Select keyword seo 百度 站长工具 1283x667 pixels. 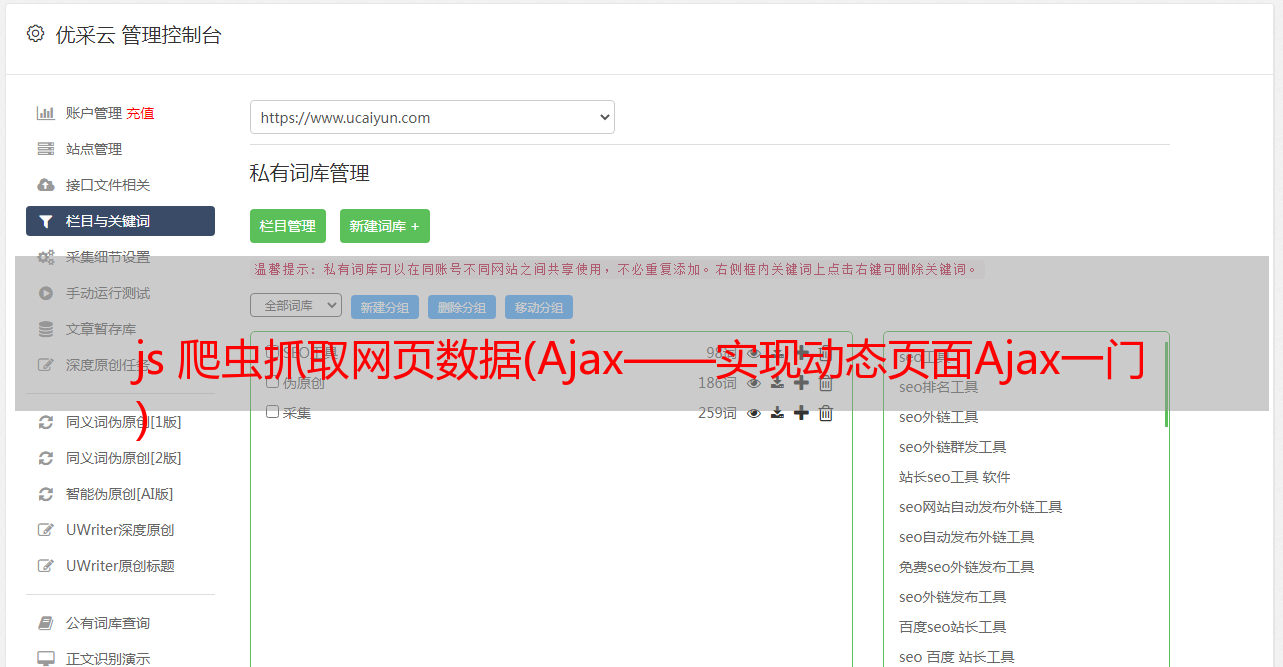(x=957, y=657)
